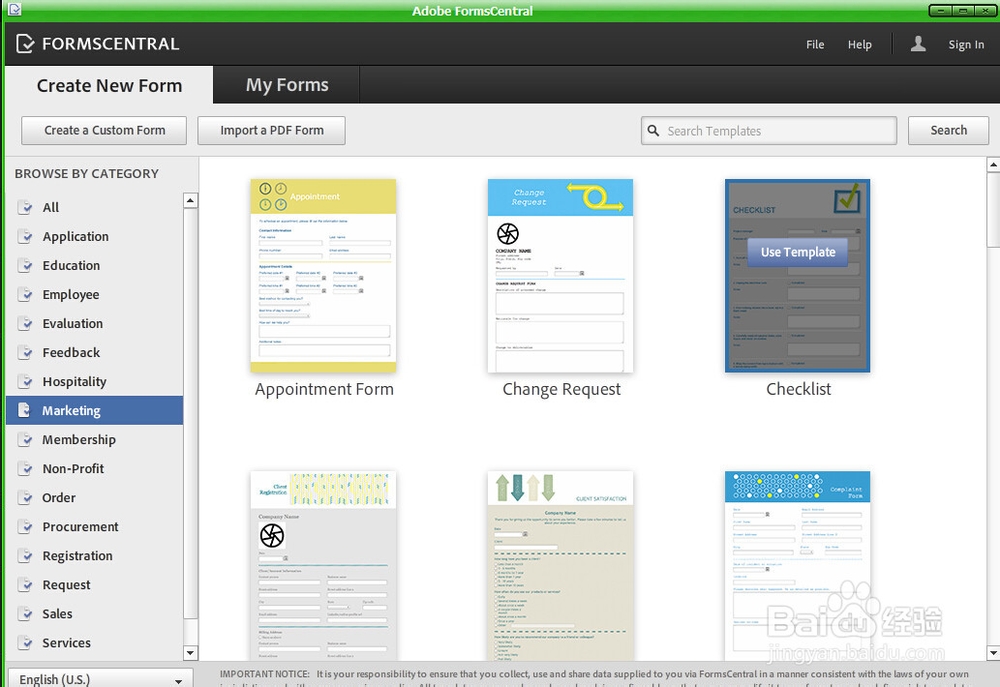Select the Membership category label
The width and height of the screenshot is (1000, 687).
pos(78,440)
